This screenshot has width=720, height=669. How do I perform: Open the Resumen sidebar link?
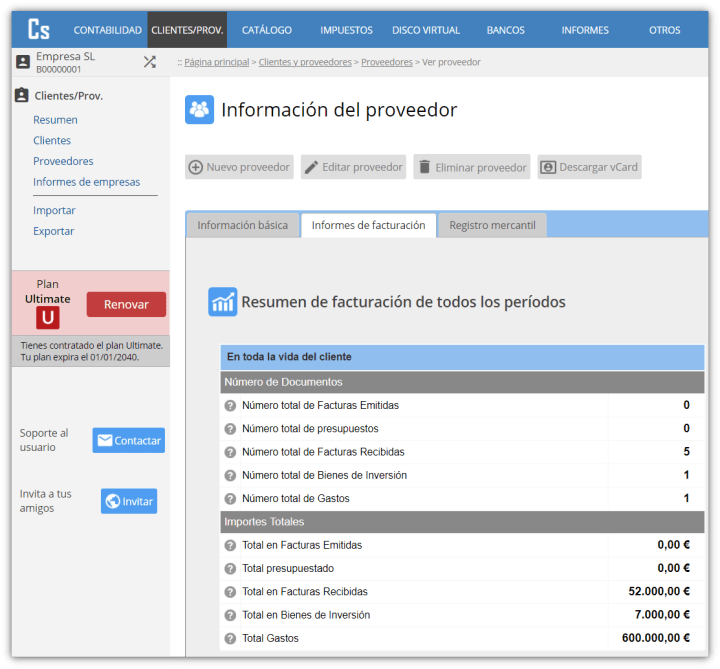[55, 120]
